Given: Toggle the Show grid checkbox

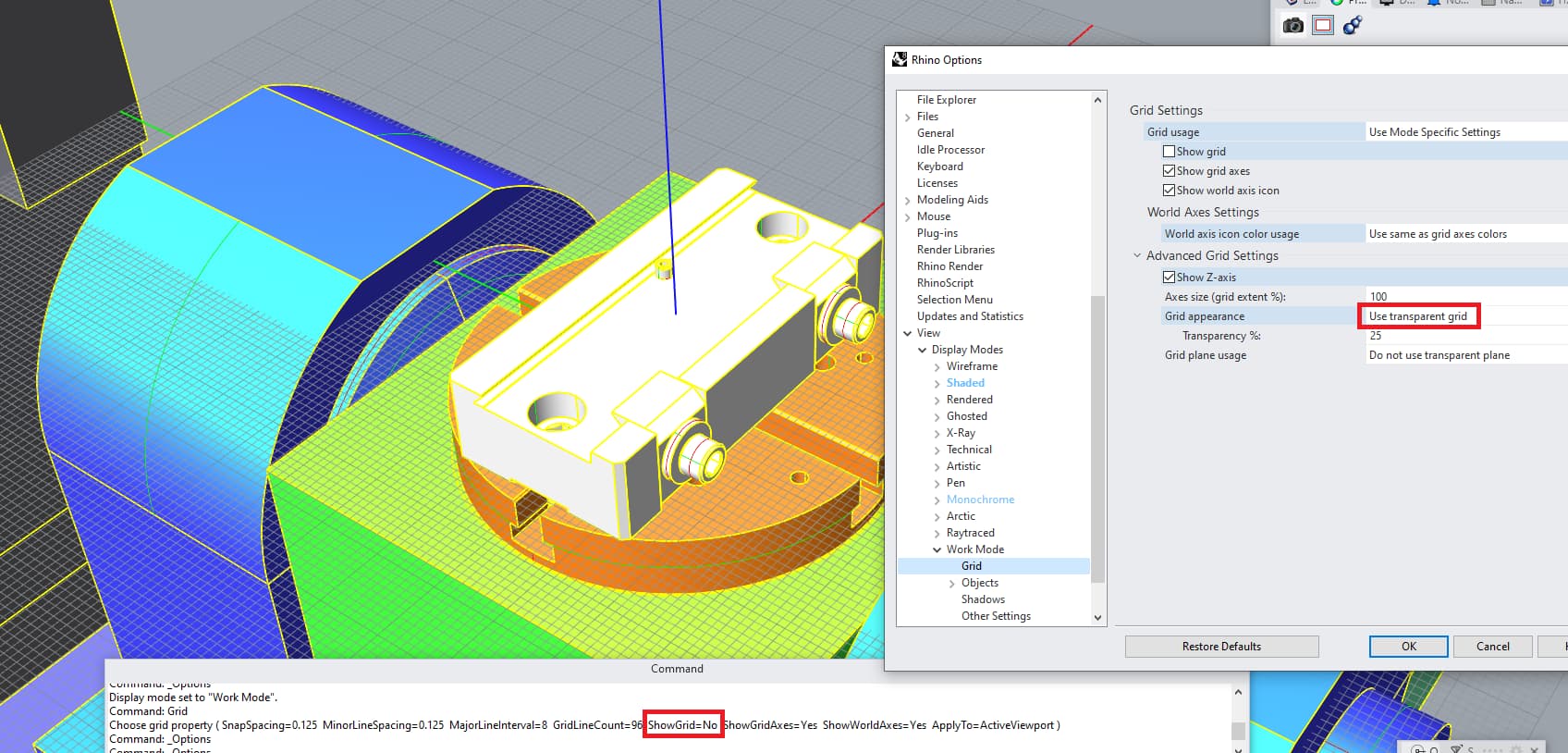Looking at the screenshot, I should click(1169, 152).
